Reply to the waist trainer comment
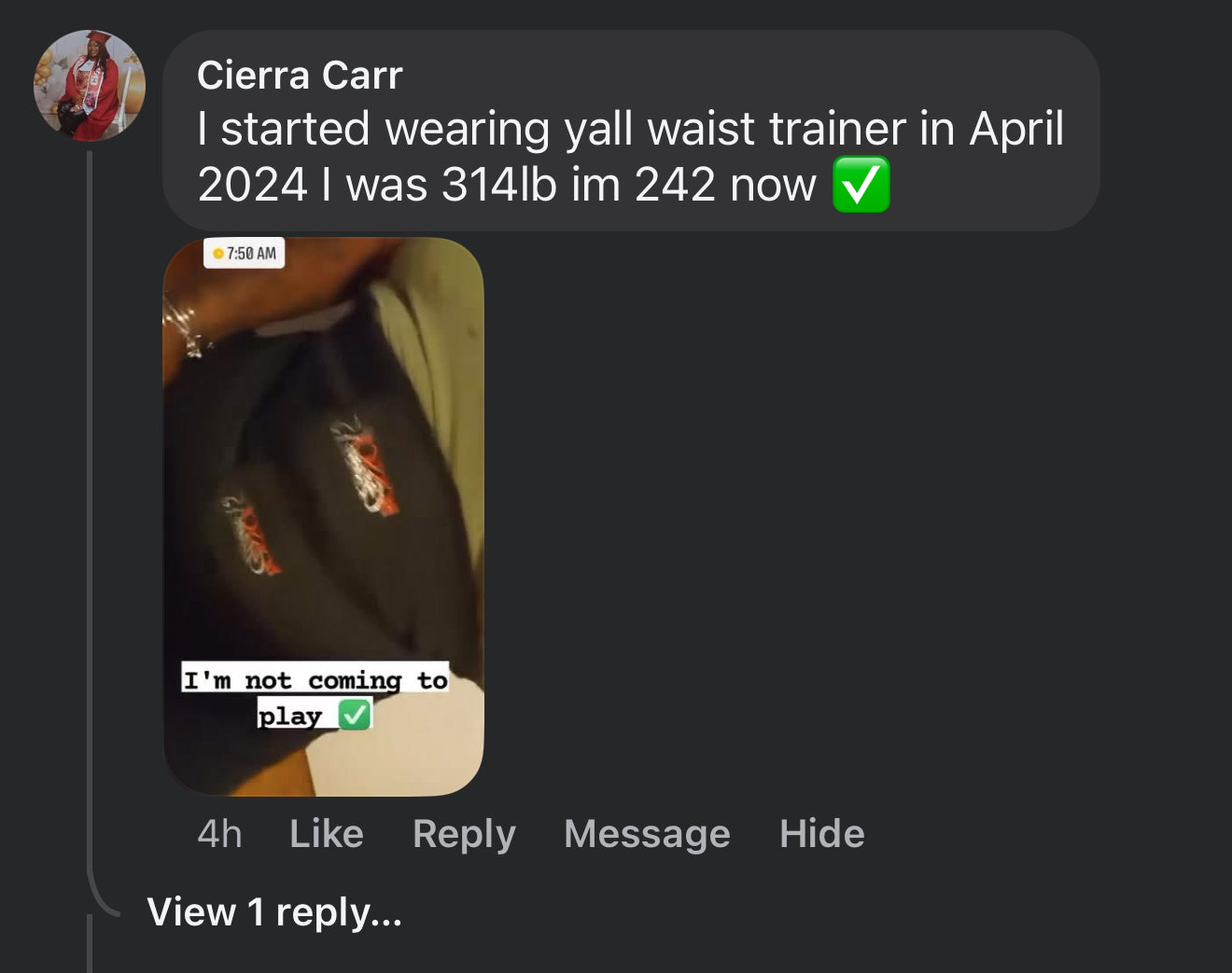Viewport: 1232px width, 973px height. 464,833
